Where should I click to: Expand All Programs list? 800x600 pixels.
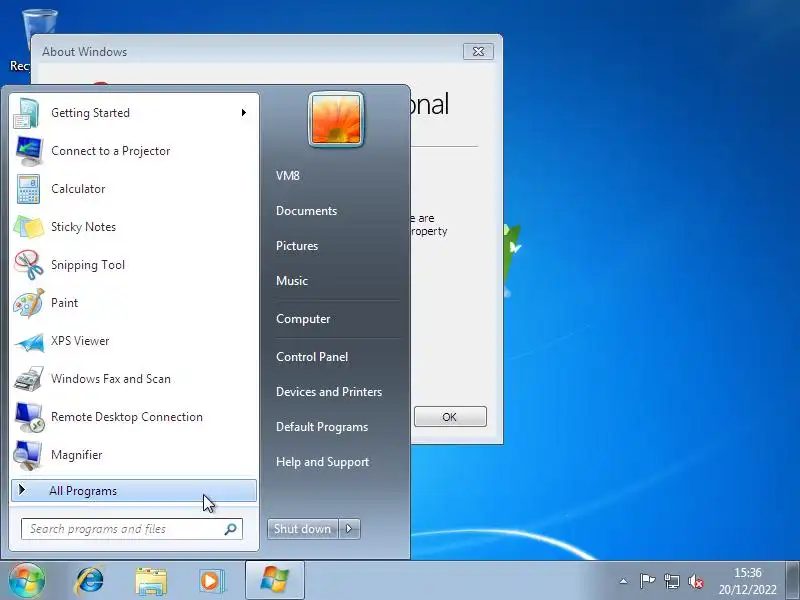134,491
